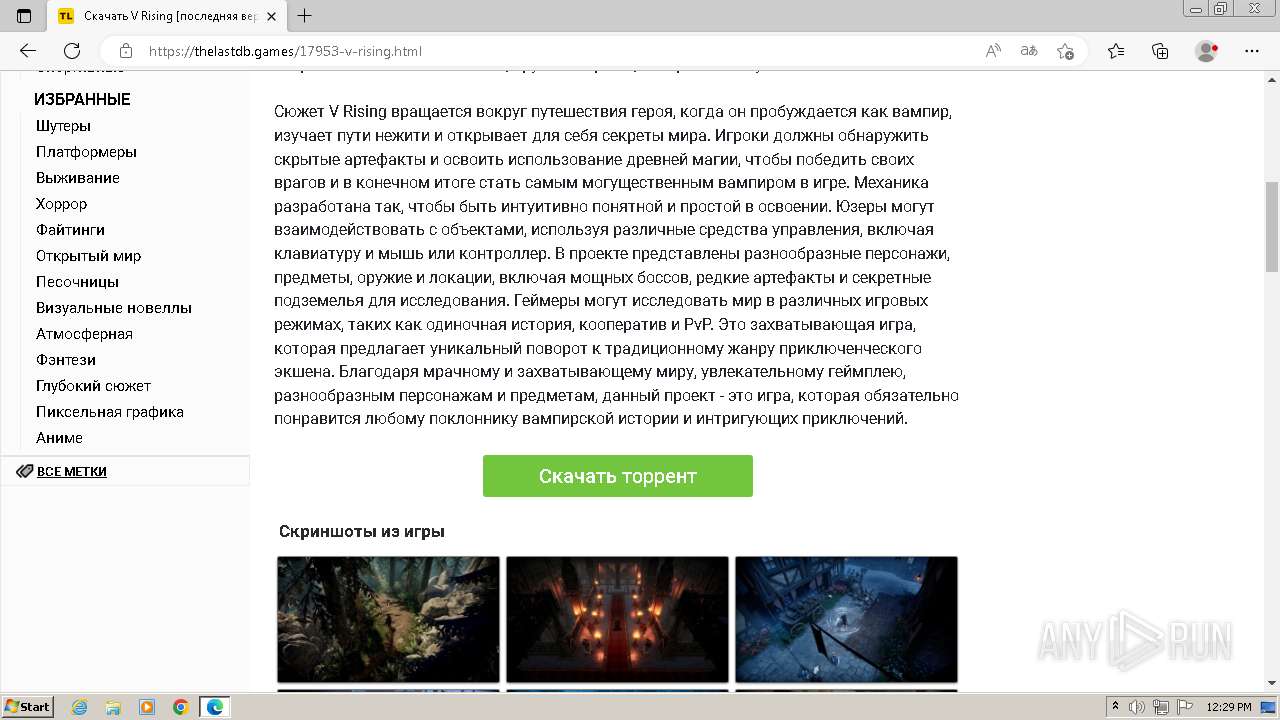Open the Action Center flag icon
The height and width of the screenshot is (720, 1280).
tap(1185, 707)
